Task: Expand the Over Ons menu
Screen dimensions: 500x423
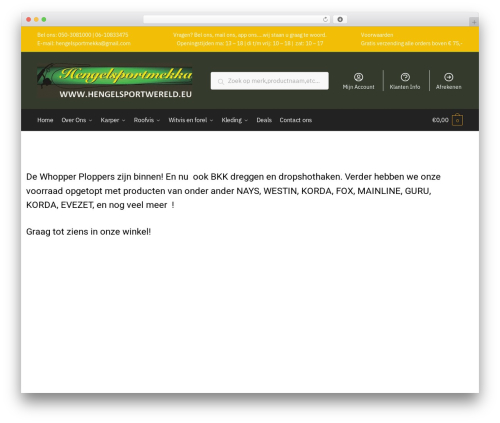Action: click(77, 120)
